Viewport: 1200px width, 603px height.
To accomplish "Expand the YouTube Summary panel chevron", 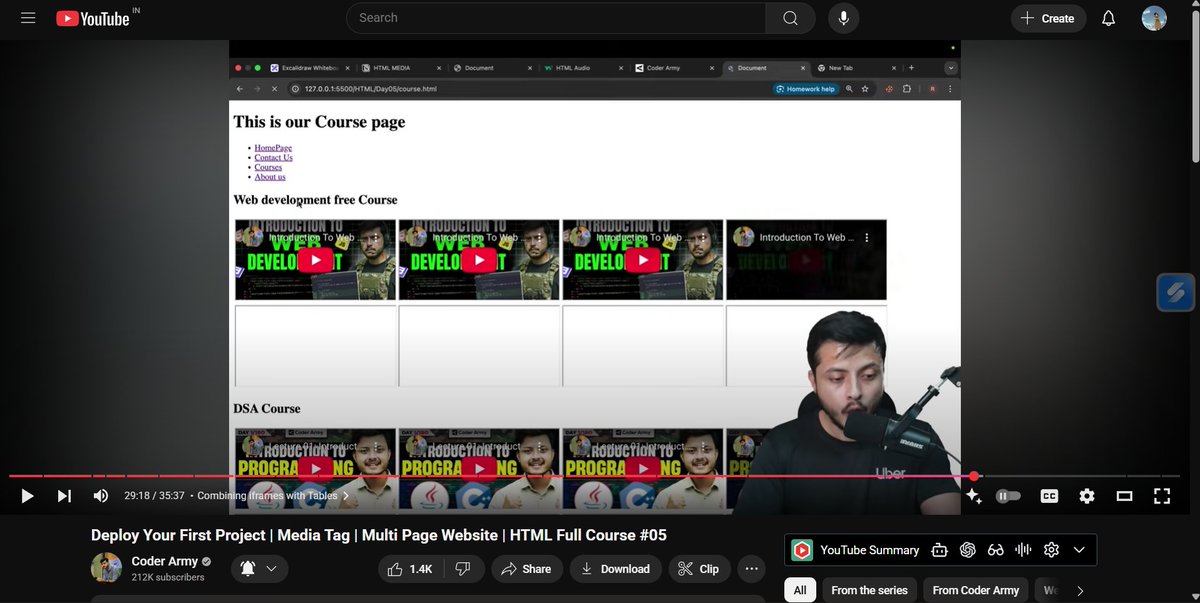I will coord(1079,550).
